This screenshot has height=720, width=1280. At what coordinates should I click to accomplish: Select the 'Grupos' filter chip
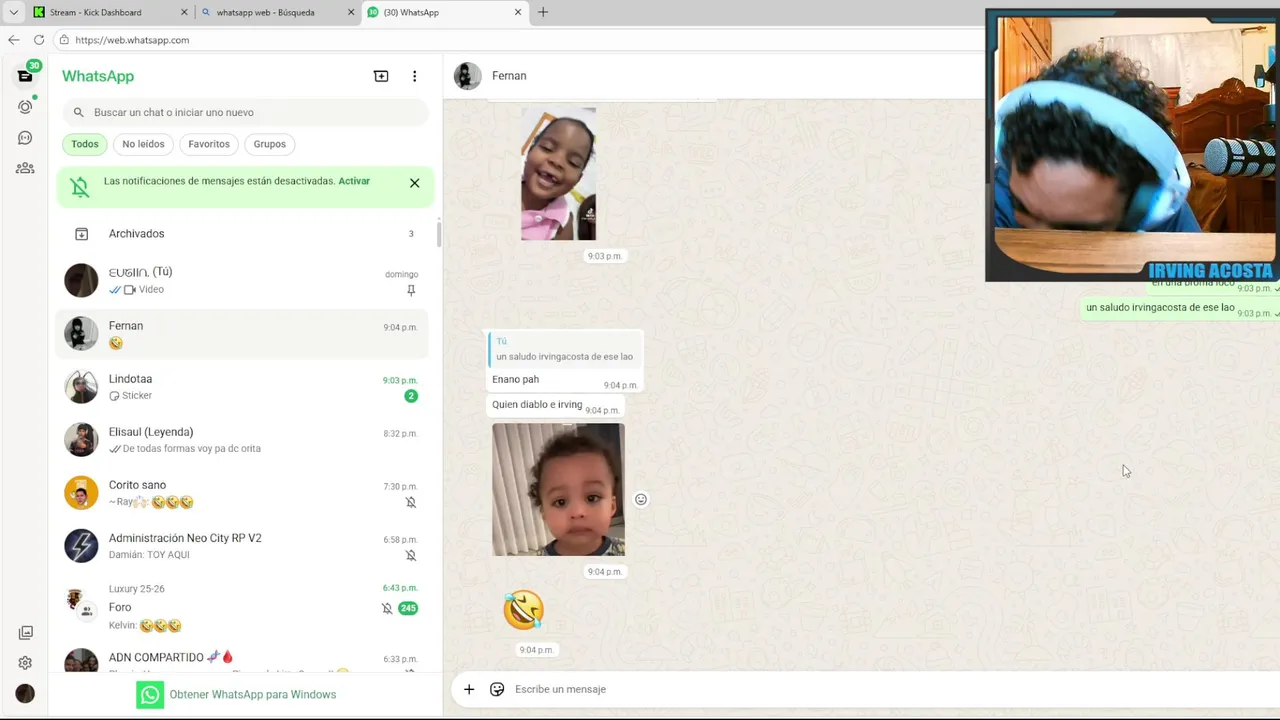coord(269,144)
